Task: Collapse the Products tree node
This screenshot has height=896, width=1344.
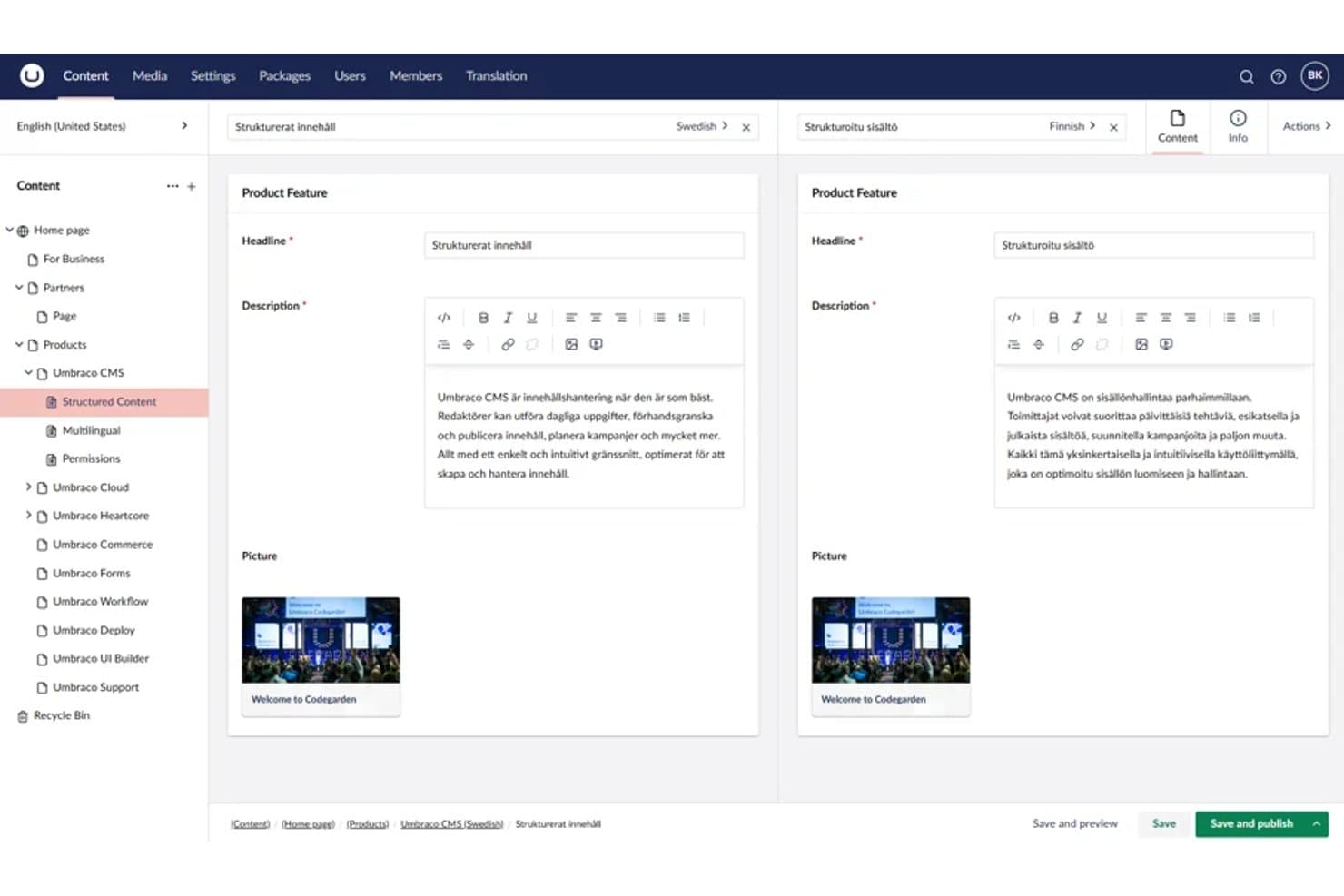Action: 19,344
